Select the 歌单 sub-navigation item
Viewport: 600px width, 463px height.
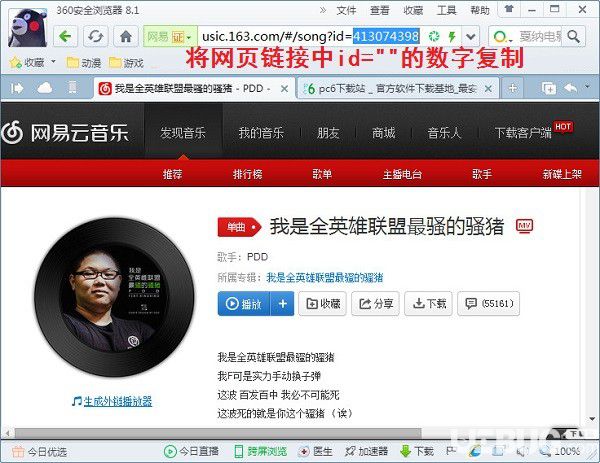tap(322, 174)
